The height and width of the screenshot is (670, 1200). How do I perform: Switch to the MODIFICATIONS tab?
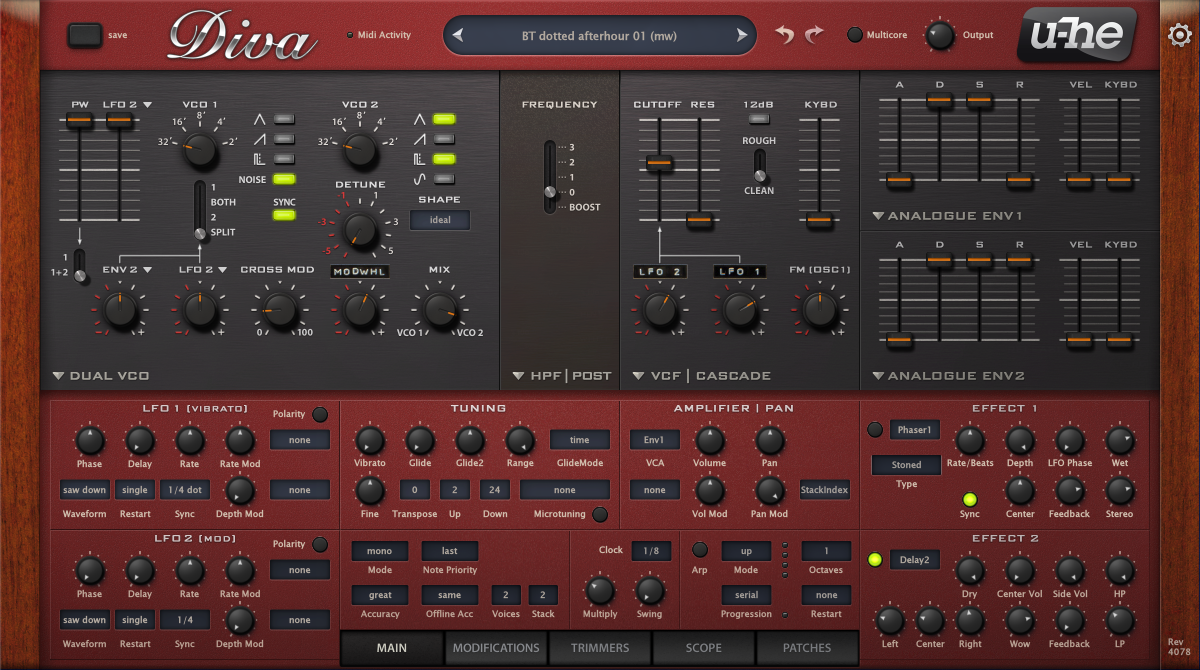tap(496, 647)
